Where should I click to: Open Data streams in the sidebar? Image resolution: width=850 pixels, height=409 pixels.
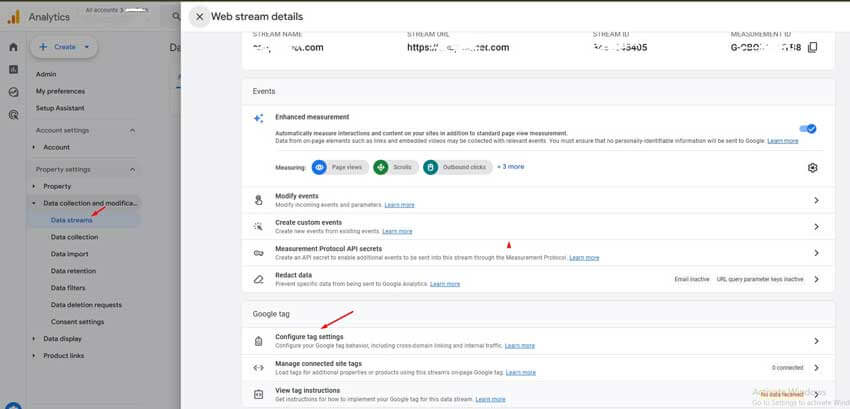tap(72, 220)
